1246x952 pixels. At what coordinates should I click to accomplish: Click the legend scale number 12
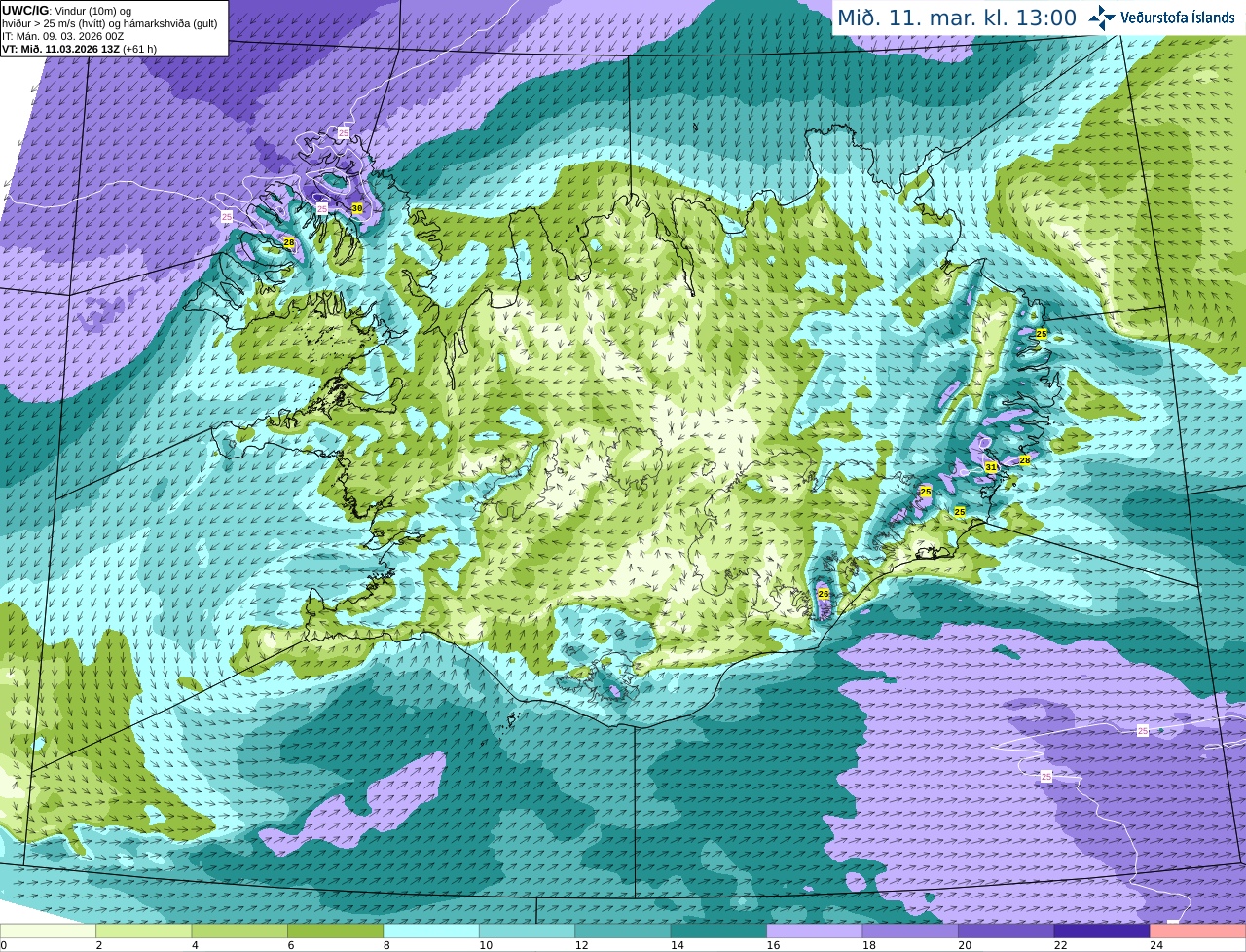581,945
